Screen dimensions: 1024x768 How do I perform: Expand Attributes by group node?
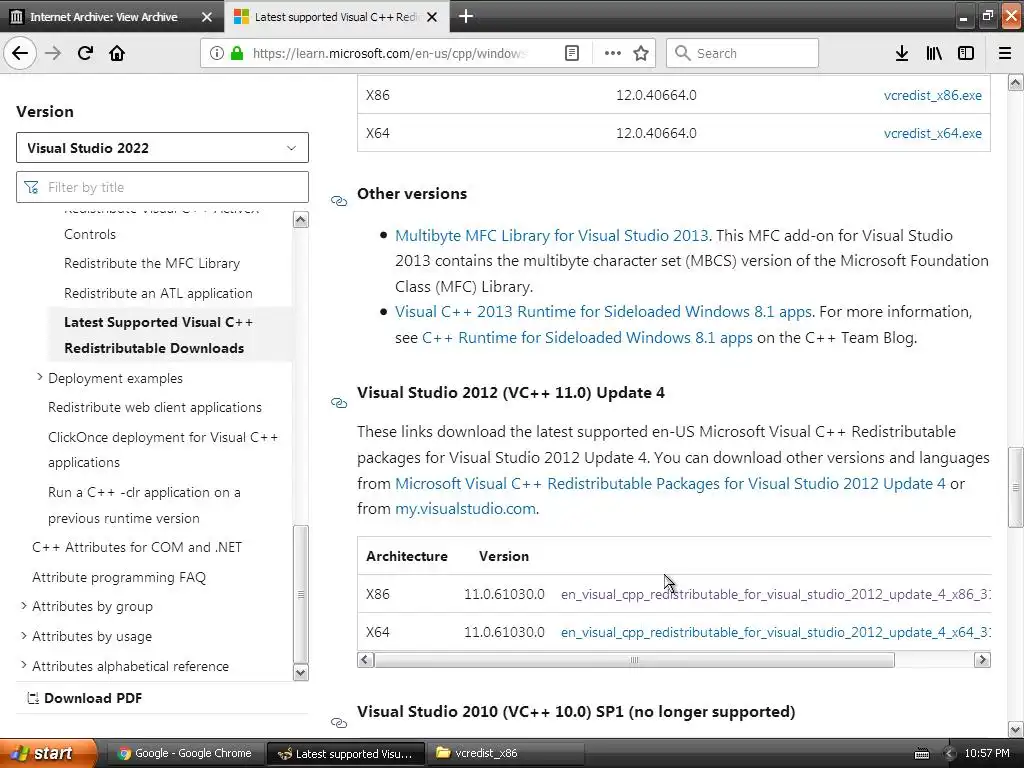point(24,605)
